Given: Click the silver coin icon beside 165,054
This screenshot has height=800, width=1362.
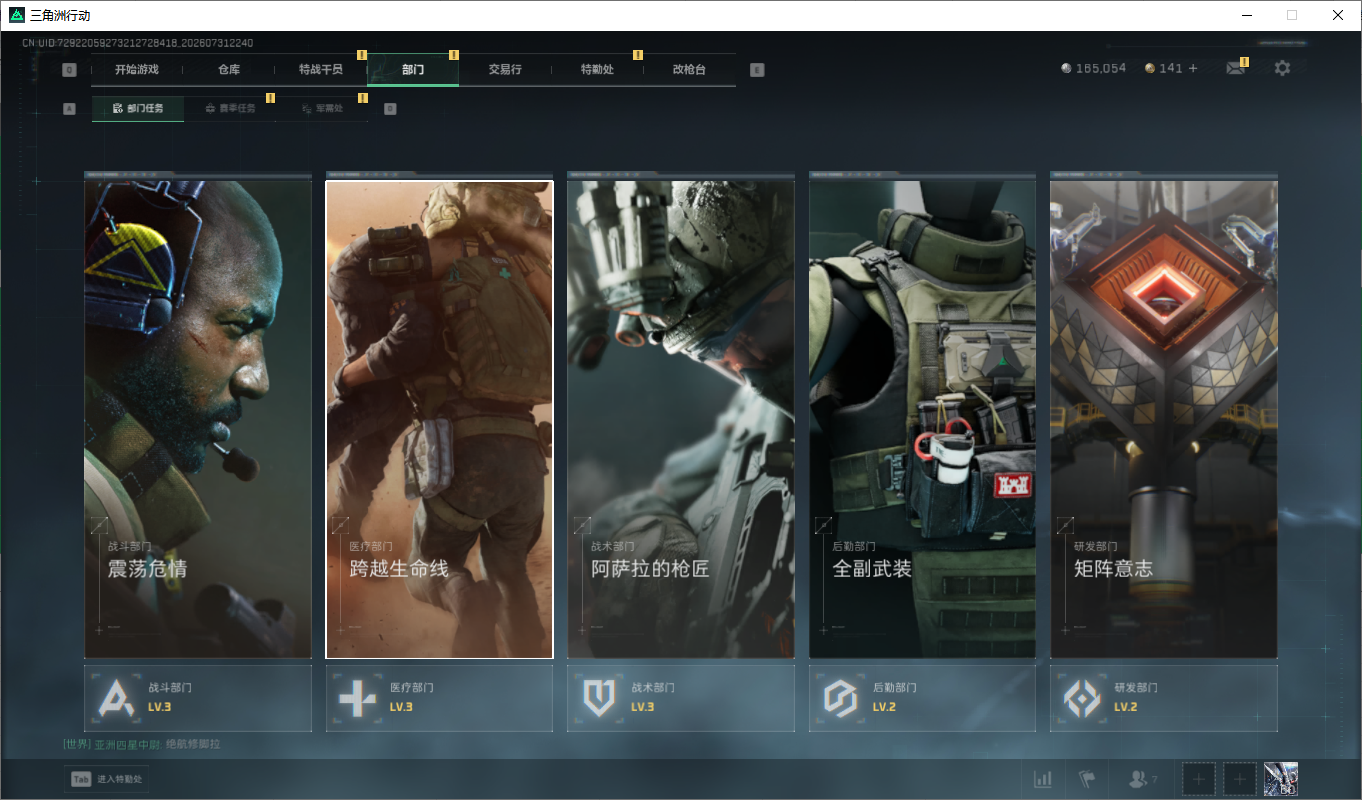Looking at the screenshot, I should coord(1067,68).
